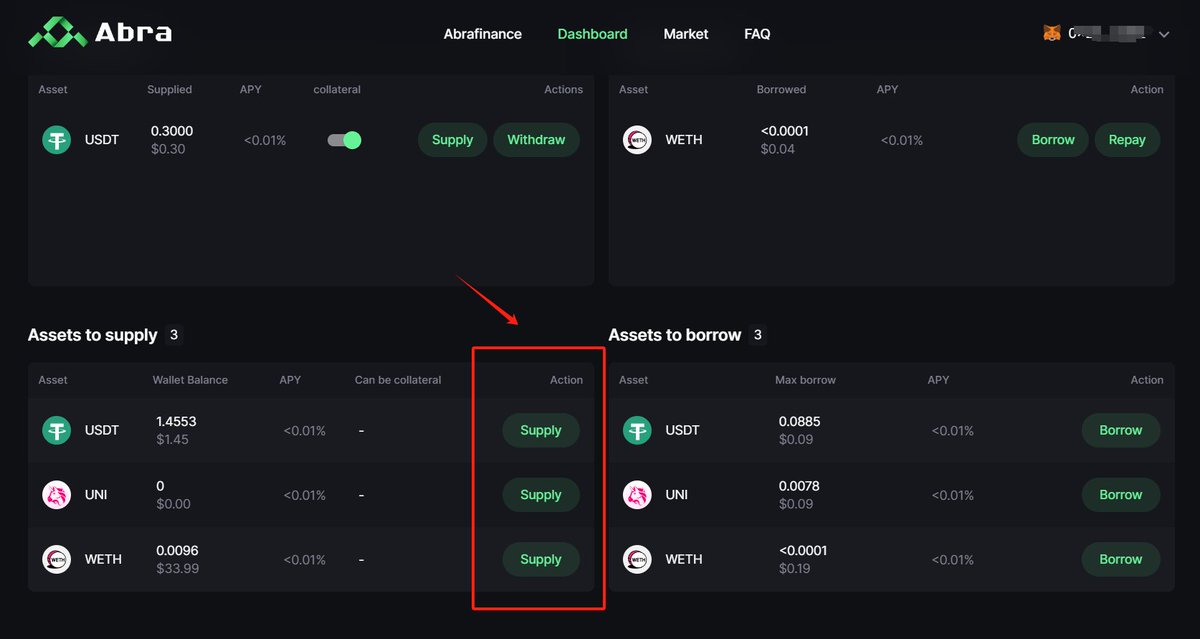Click the WETH icon in Assets to borrow
Screen dimensions: 1200x639
[637, 559]
